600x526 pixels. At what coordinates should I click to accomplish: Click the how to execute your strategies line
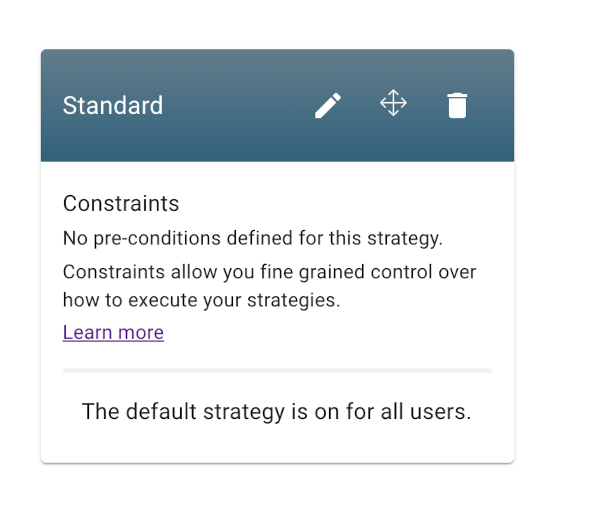pyautogui.click(x=201, y=300)
